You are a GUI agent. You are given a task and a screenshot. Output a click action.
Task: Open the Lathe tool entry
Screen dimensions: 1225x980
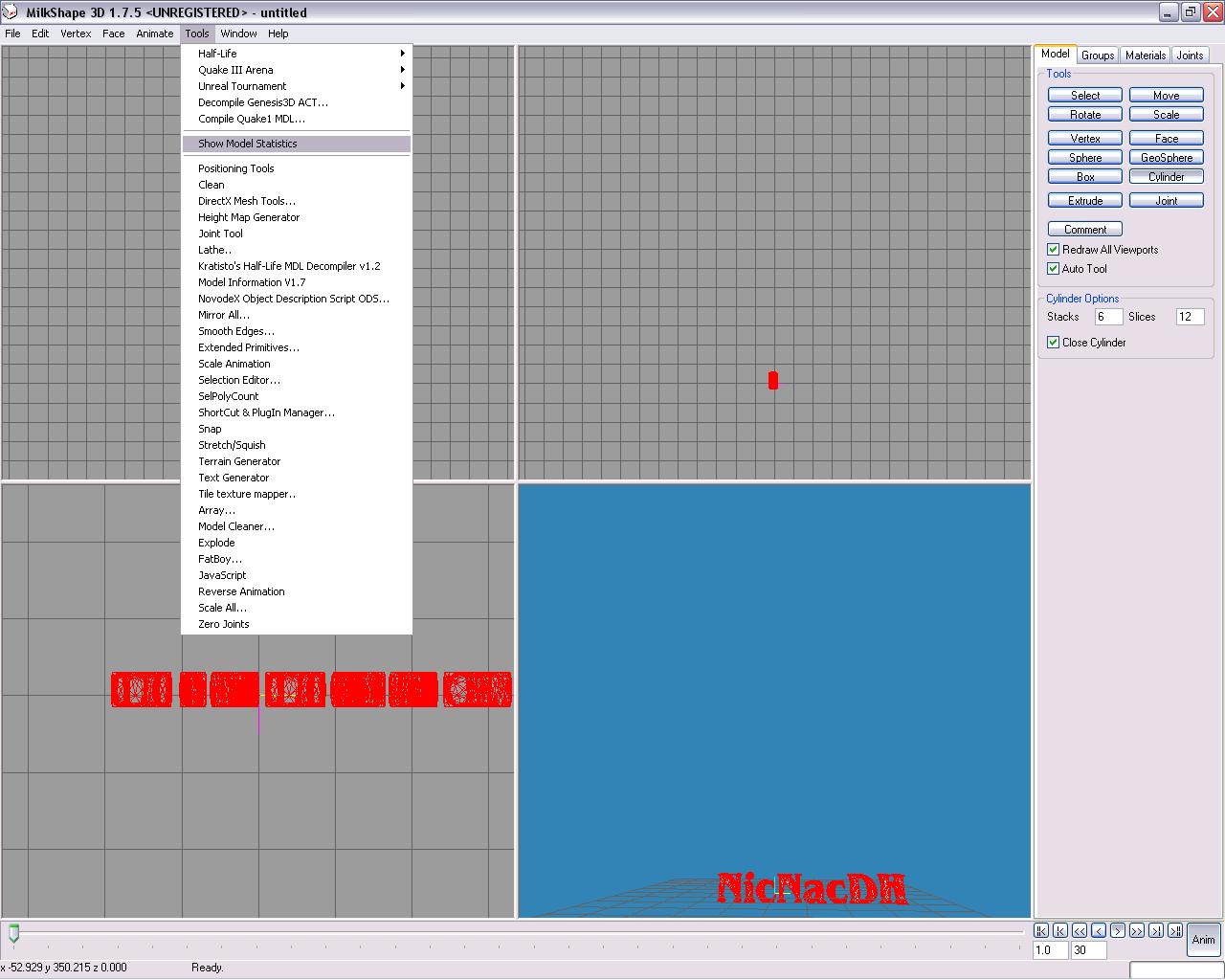pos(297,250)
